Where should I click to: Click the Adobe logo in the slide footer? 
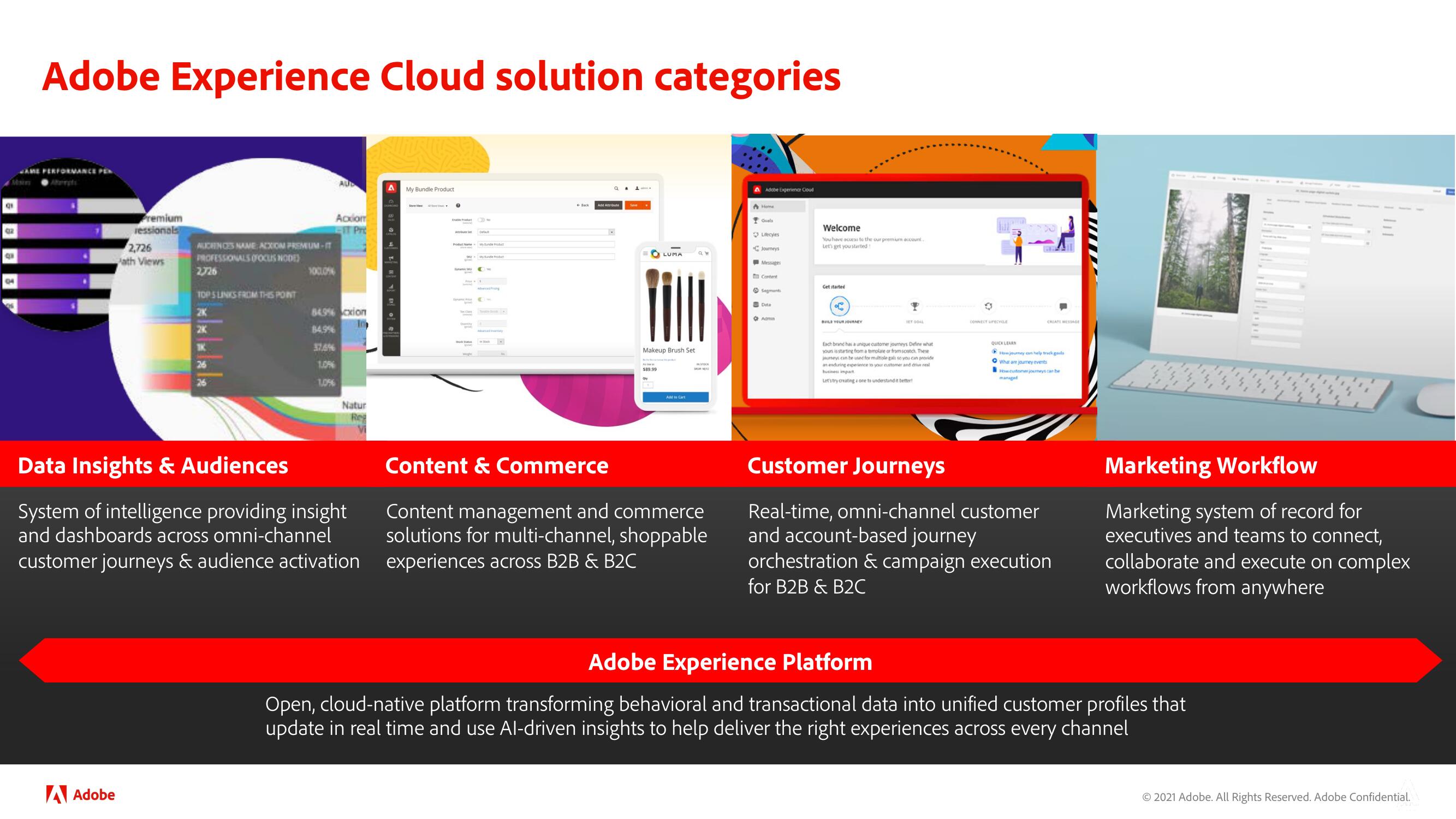pos(80,794)
